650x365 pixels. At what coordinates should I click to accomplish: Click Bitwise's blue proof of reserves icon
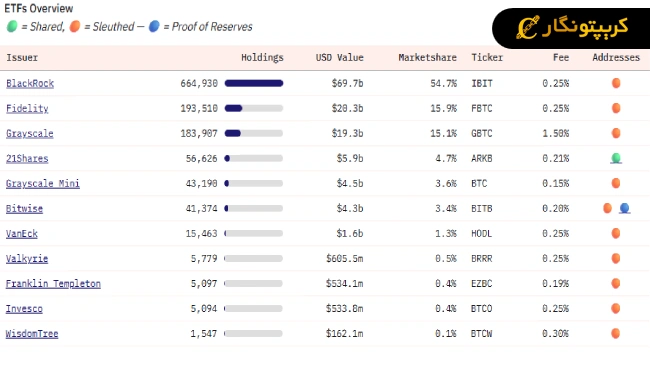624,208
